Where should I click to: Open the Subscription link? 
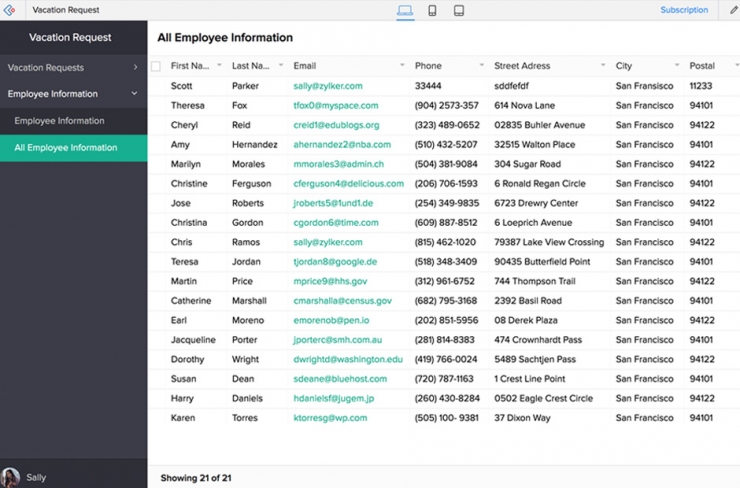684,10
